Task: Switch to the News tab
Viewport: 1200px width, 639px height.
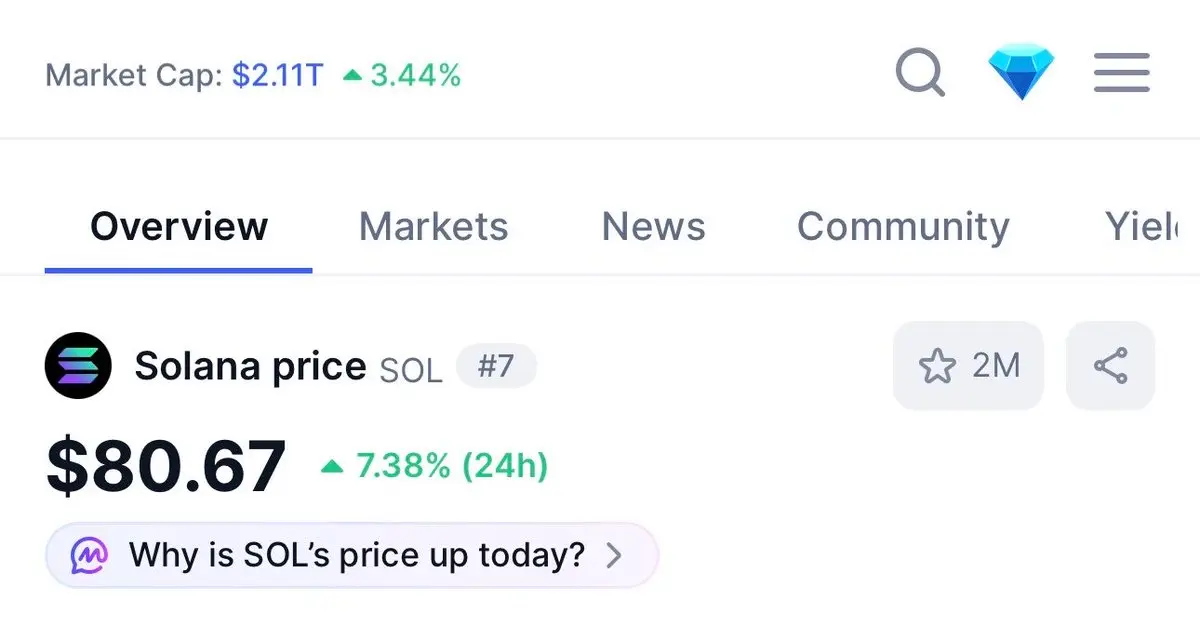Action: [x=653, y=227]
